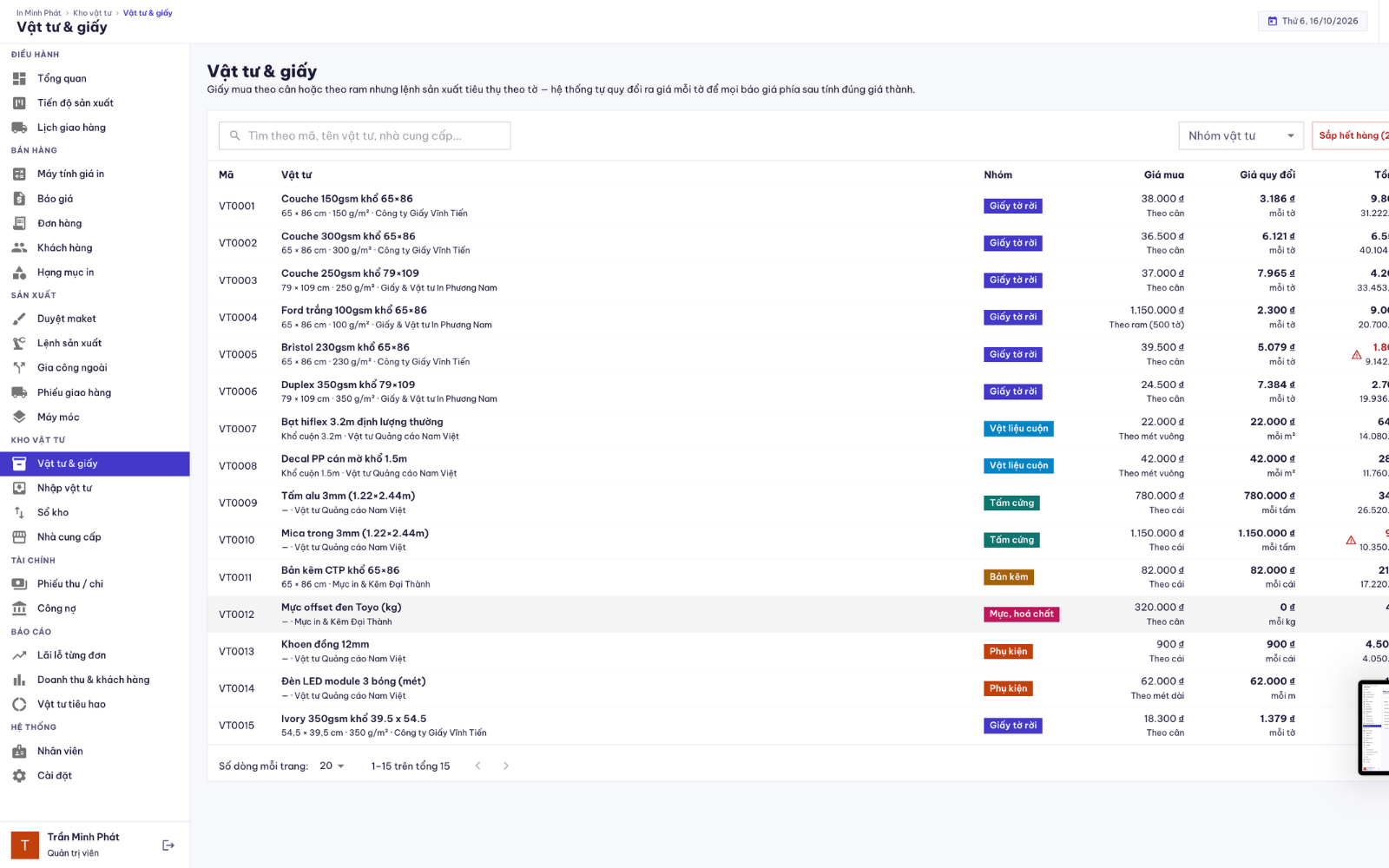Viewport: 1389px width, 868px height.
Task: Click Công nợ bank icon
Action: point(19,608)
